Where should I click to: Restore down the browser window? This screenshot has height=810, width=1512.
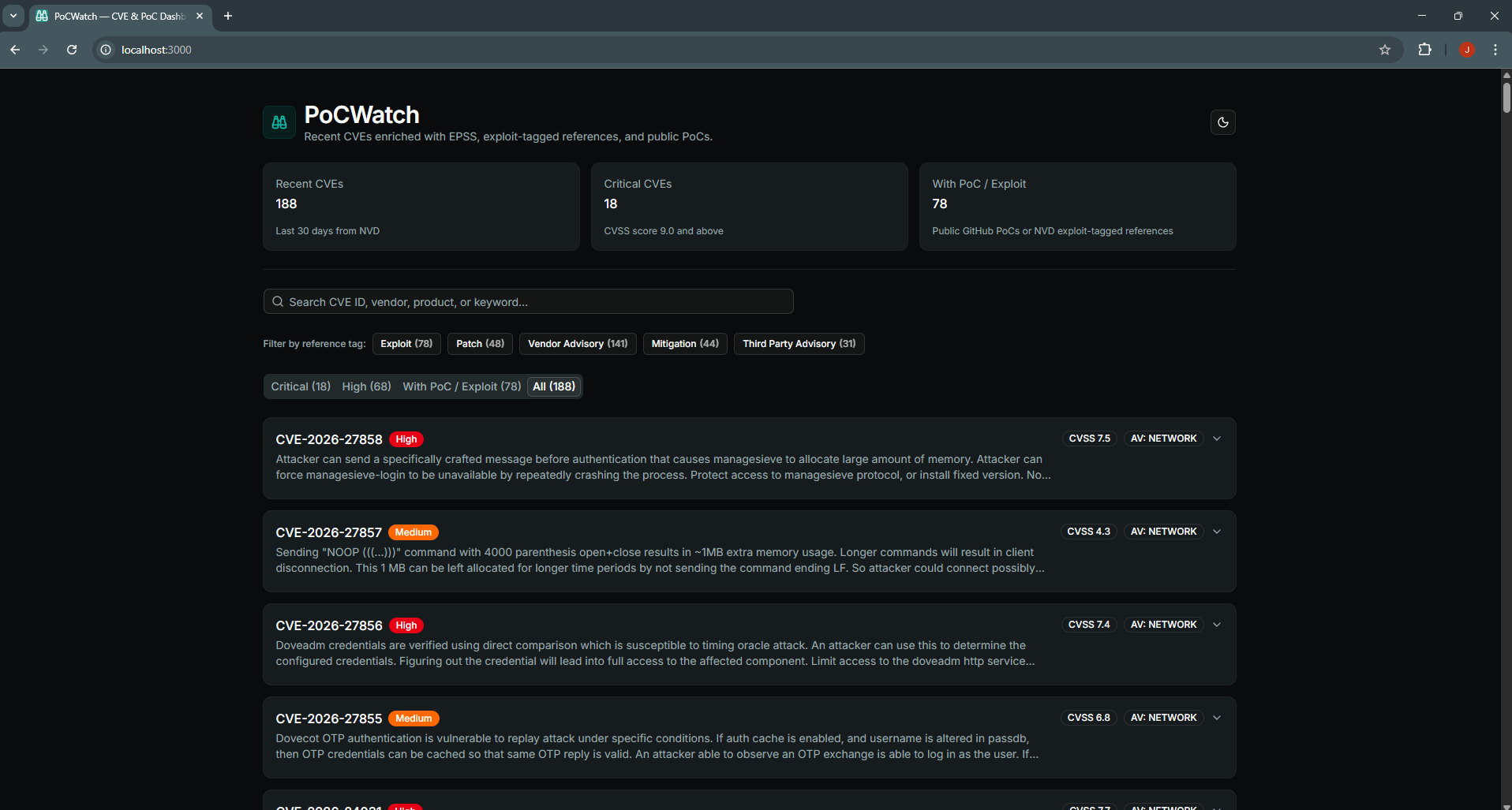coord(1458,16)
